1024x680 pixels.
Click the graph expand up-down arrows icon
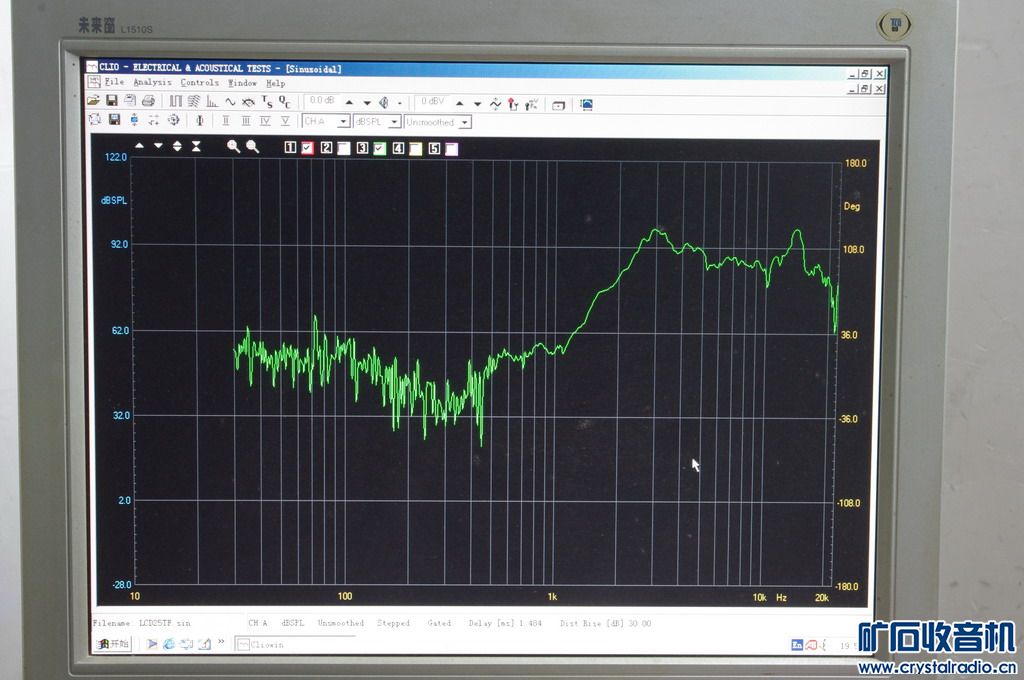pos(177,146)
